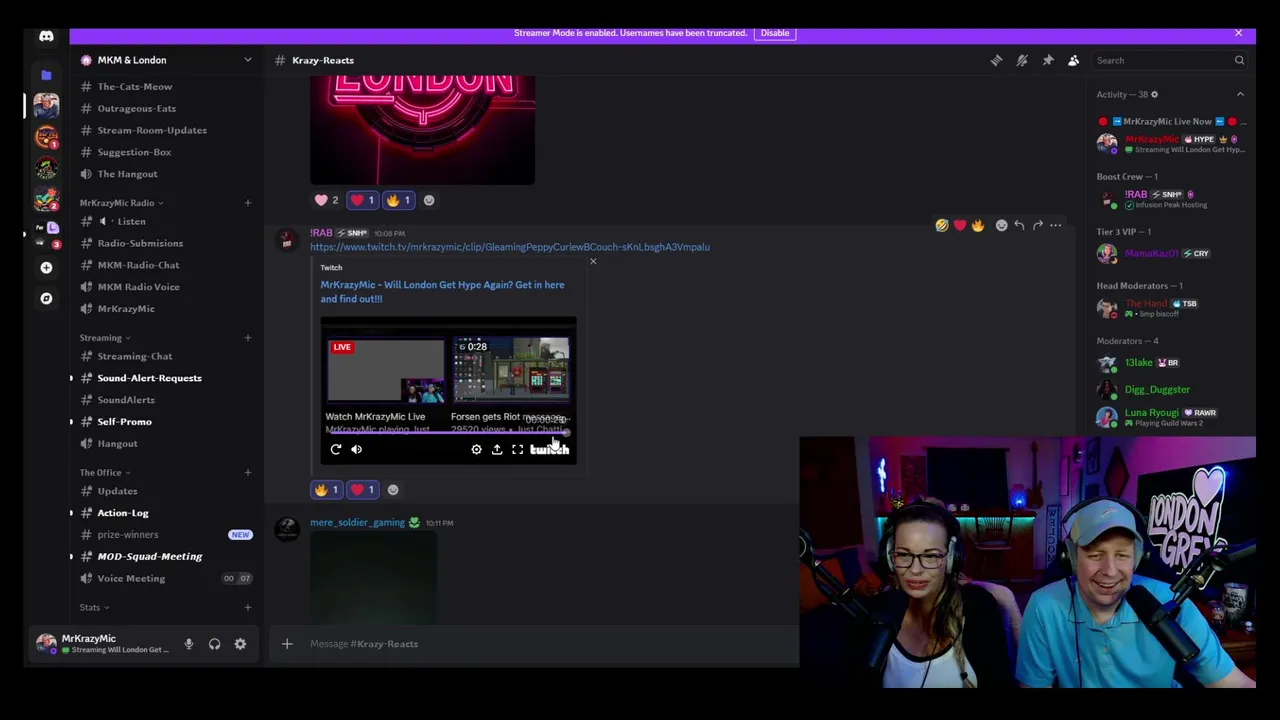Open more options on !RAB message
Screen dimensions: 1280x720
click(1055, 225)
